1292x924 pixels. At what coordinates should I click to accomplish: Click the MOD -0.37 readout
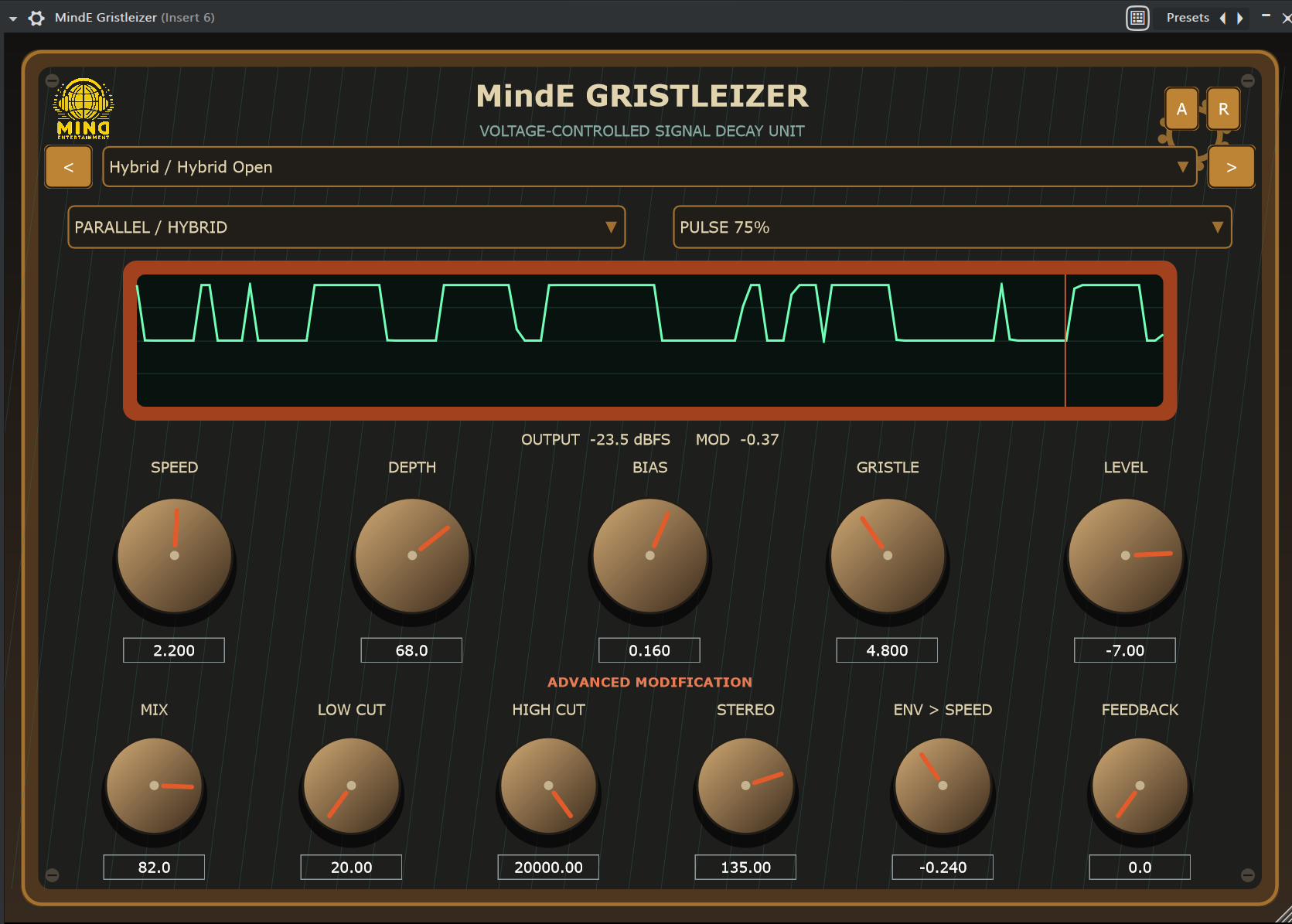tap(737, 440)
